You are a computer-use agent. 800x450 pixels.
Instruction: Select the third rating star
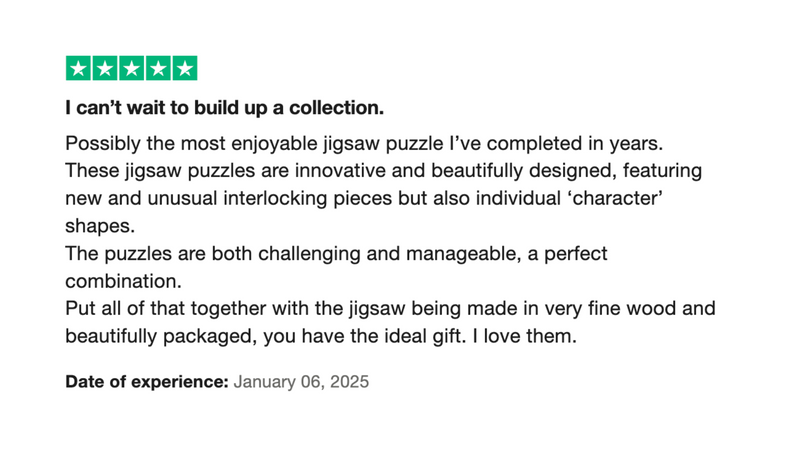[x=131, y=68]
